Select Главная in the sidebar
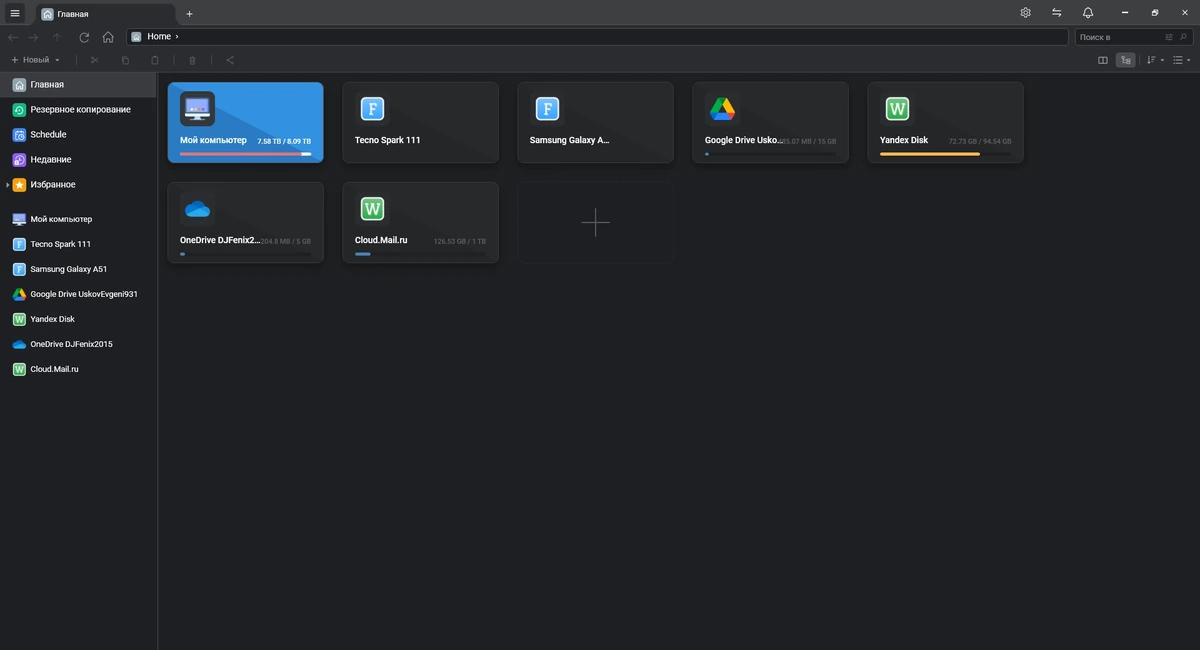The width and height of the screenshot is (1200, 650). coord(78,85)
